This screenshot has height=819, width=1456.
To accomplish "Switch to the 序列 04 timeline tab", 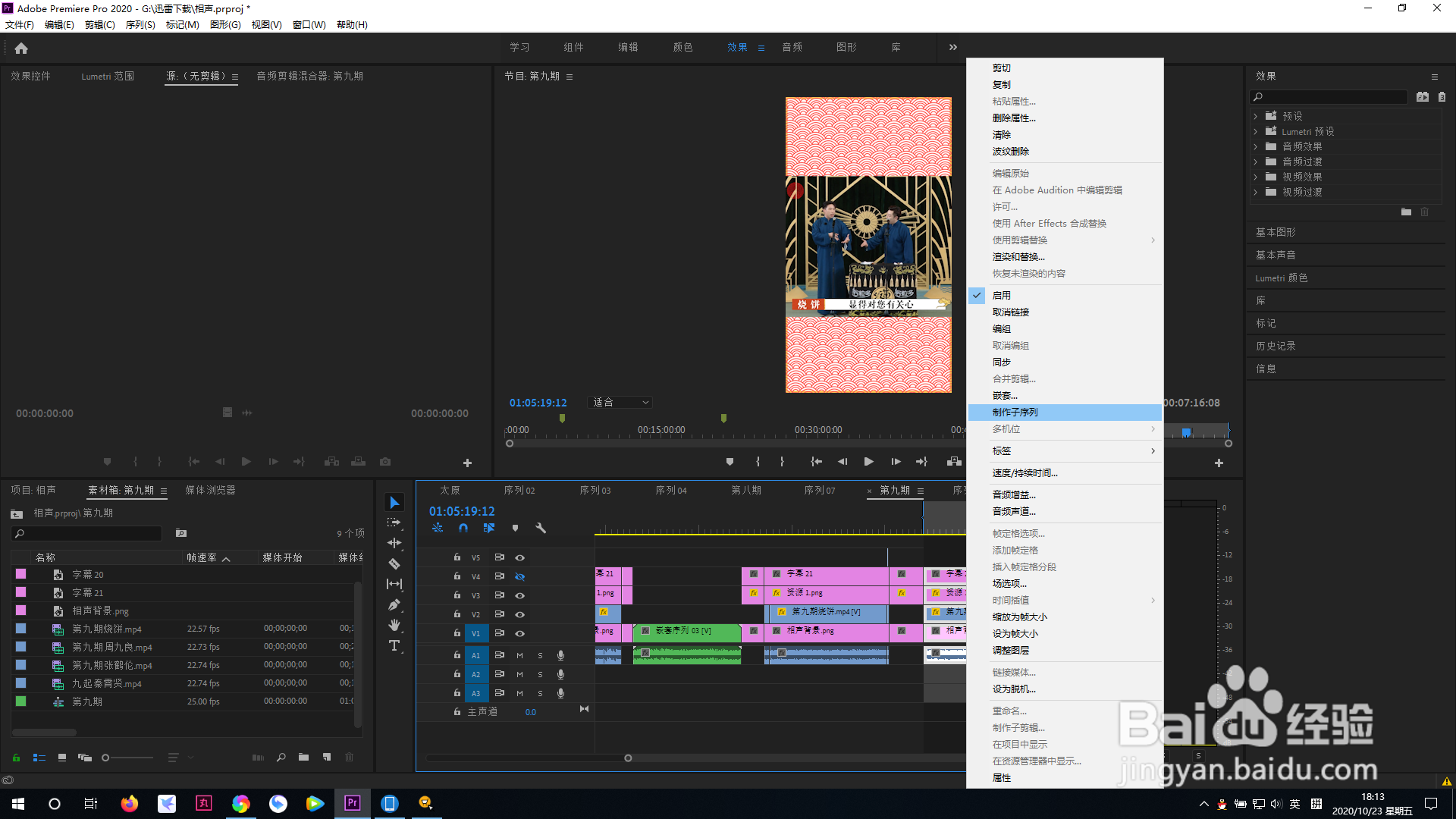I will coord(670,491).
